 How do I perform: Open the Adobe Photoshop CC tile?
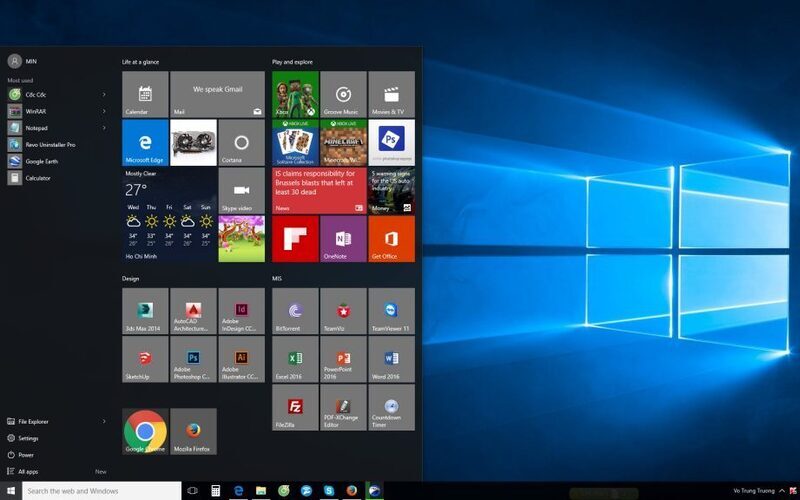[193, 359]
